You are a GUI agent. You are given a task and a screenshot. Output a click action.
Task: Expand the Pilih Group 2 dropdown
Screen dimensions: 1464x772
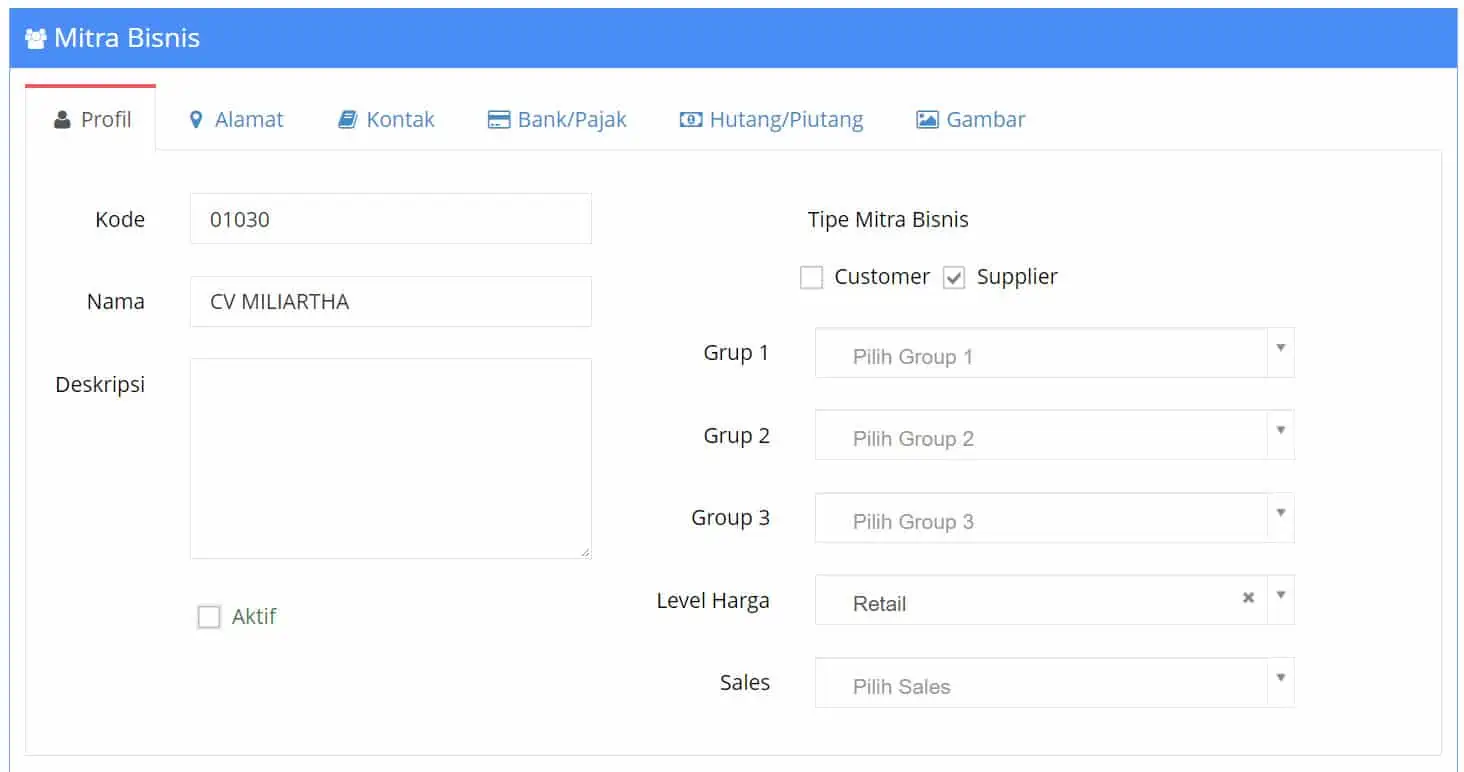click(x=1054, y=435)
